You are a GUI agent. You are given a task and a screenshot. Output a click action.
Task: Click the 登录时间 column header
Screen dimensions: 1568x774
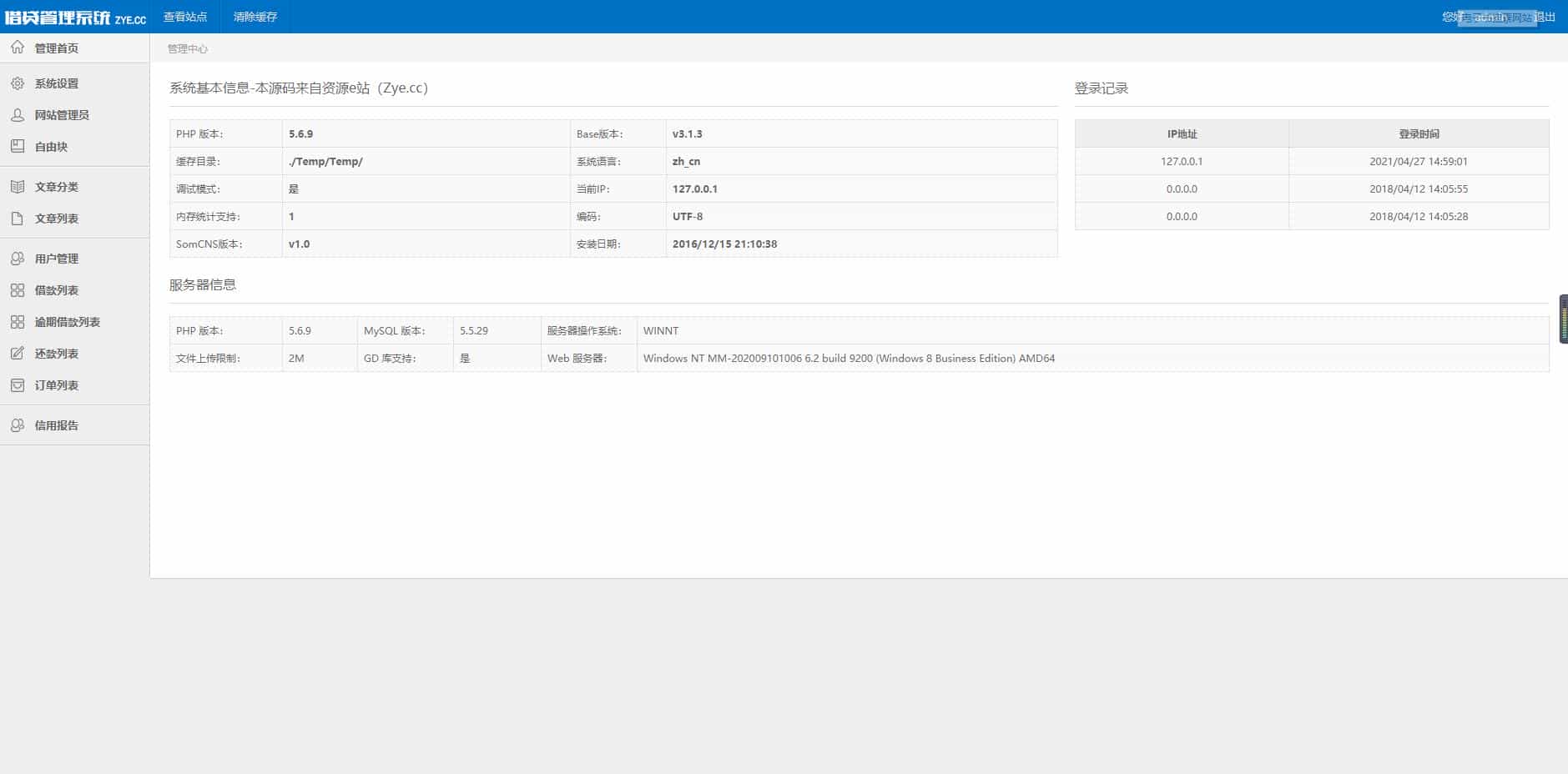pos(1419,133)
